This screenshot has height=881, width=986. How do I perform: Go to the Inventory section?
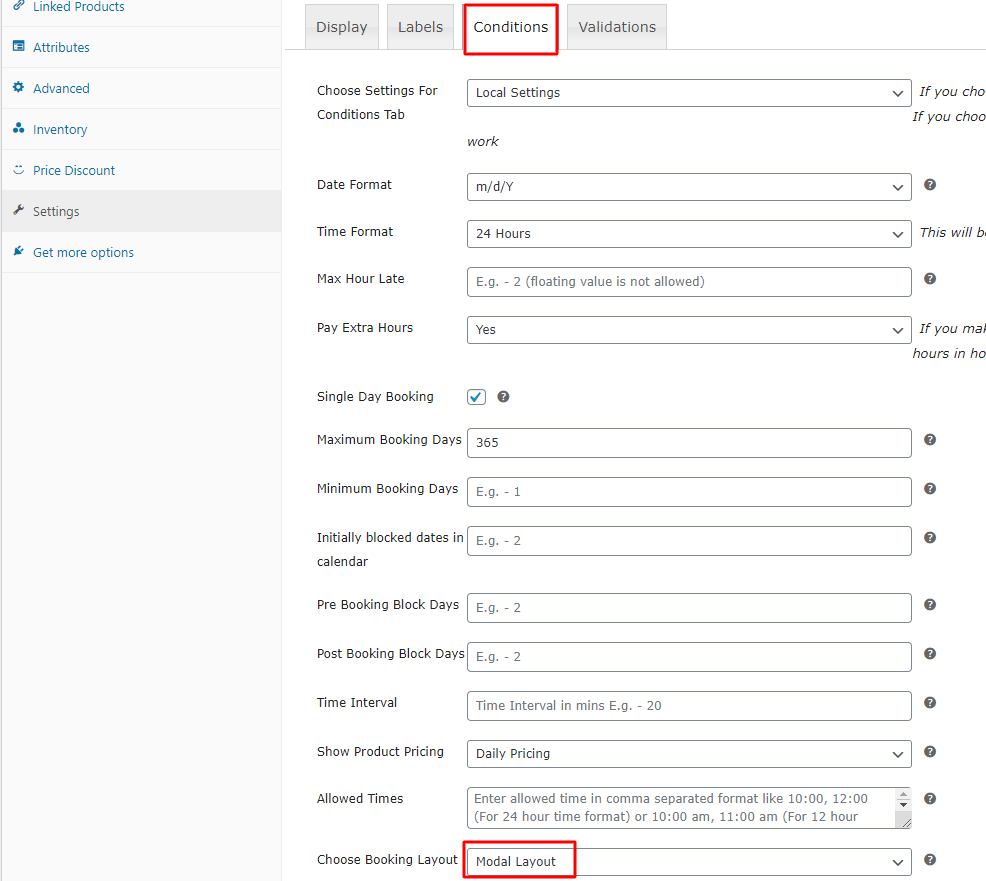60,130
